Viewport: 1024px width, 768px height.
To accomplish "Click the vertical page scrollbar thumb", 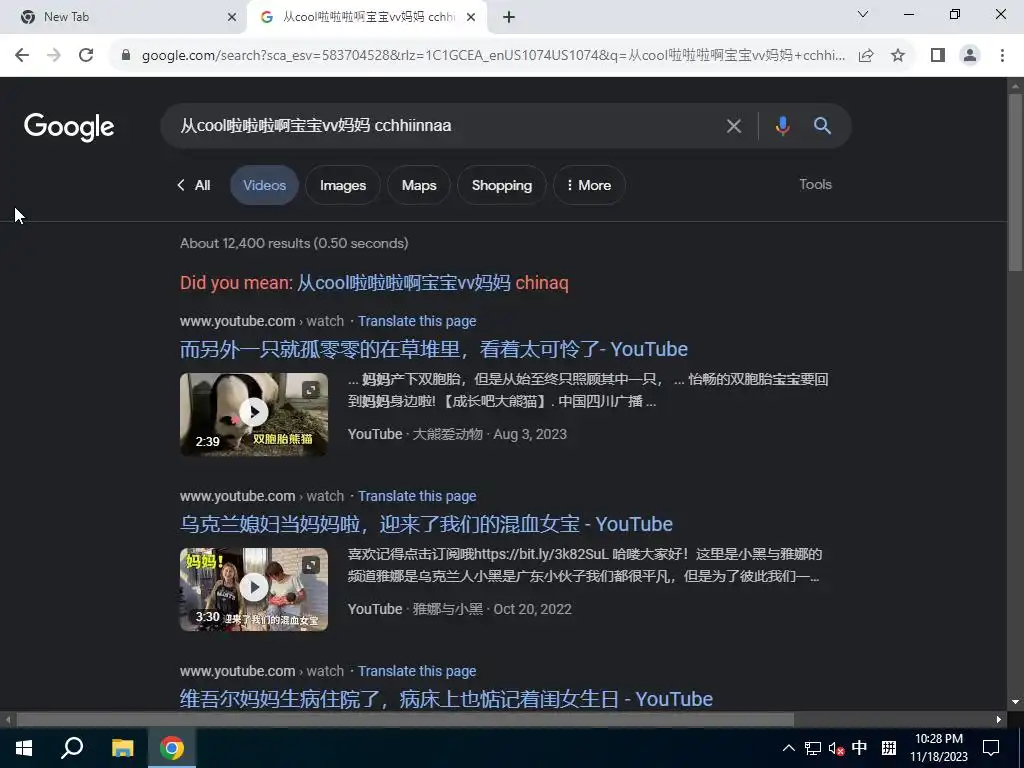I will coord(1015,182).
